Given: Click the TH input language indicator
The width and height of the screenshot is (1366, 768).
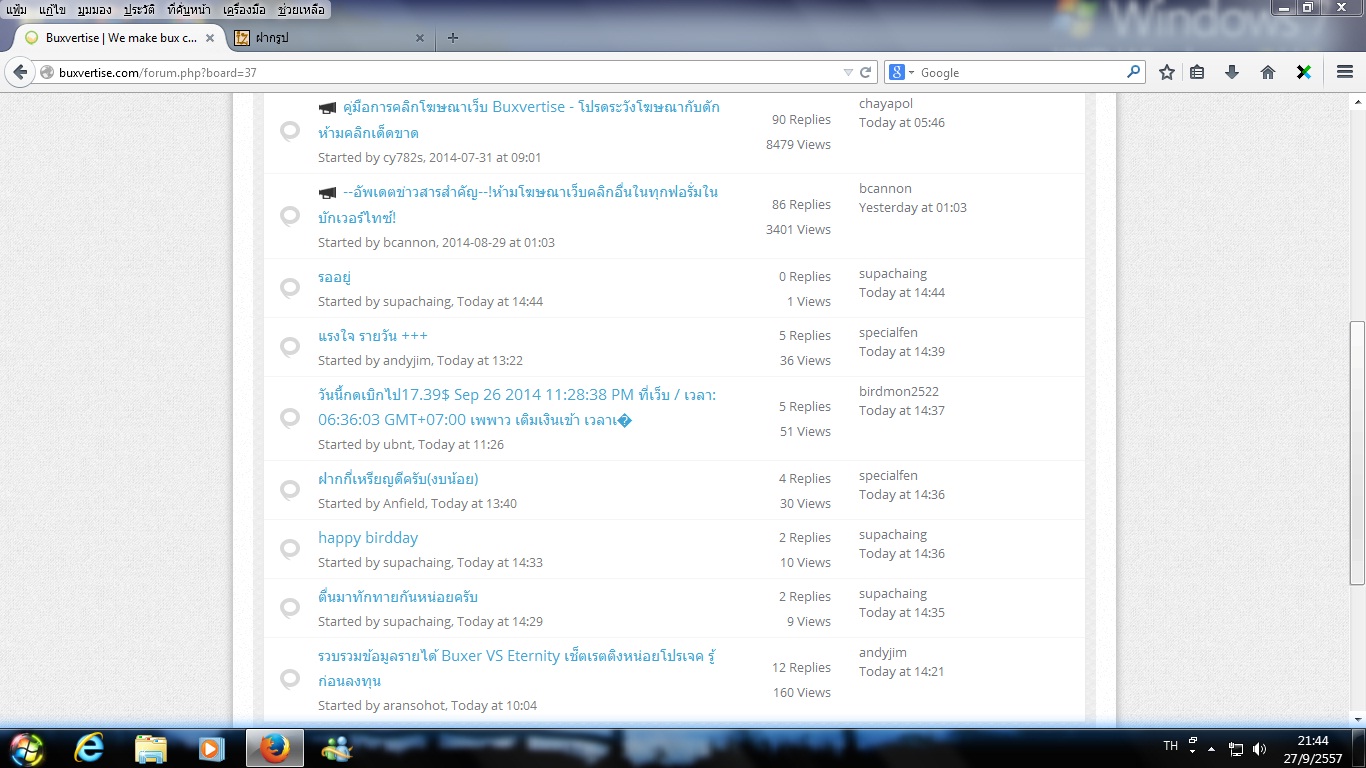Looking at the screenshot, I should coord(1171,746).
